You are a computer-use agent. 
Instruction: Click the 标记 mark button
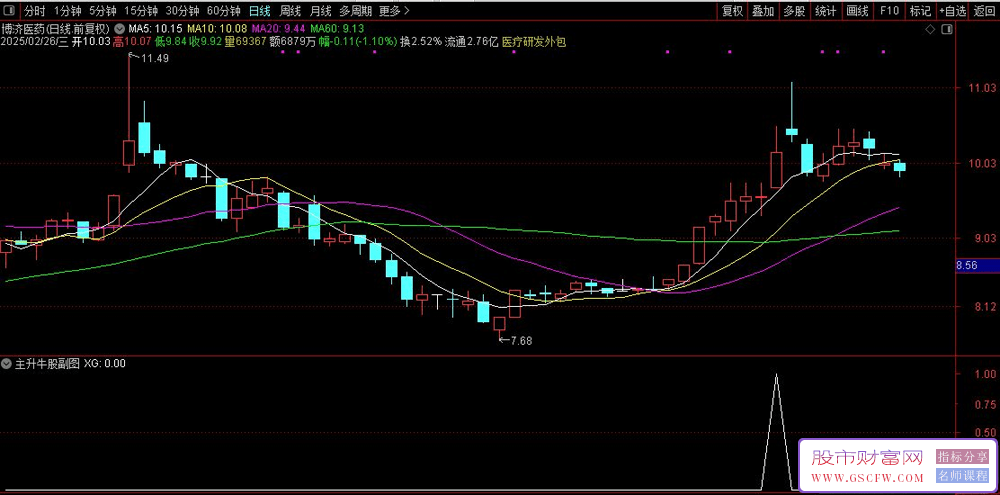click(920, 11)
